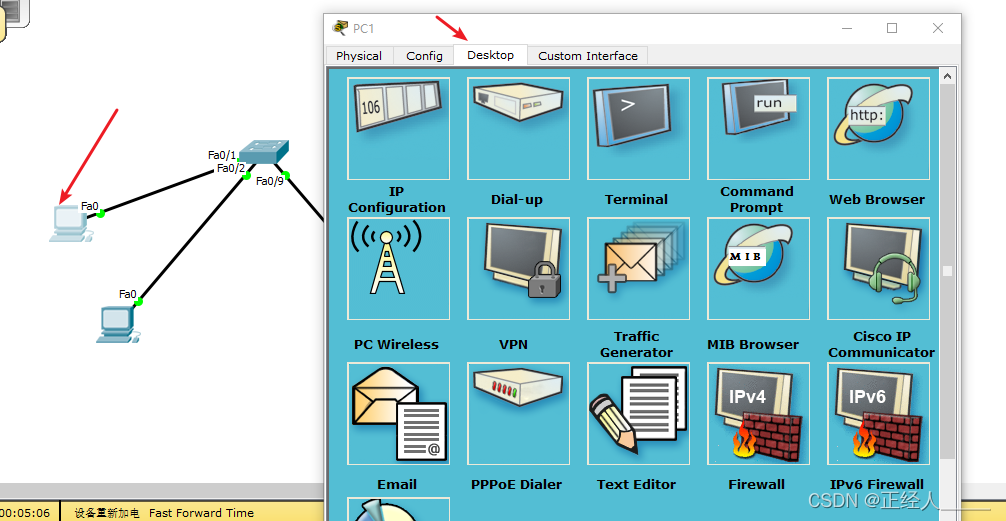The height and width of the screenshot is (521, 1006).
Task: Launch the Traffic Generator
Action: tap(638, 268)
